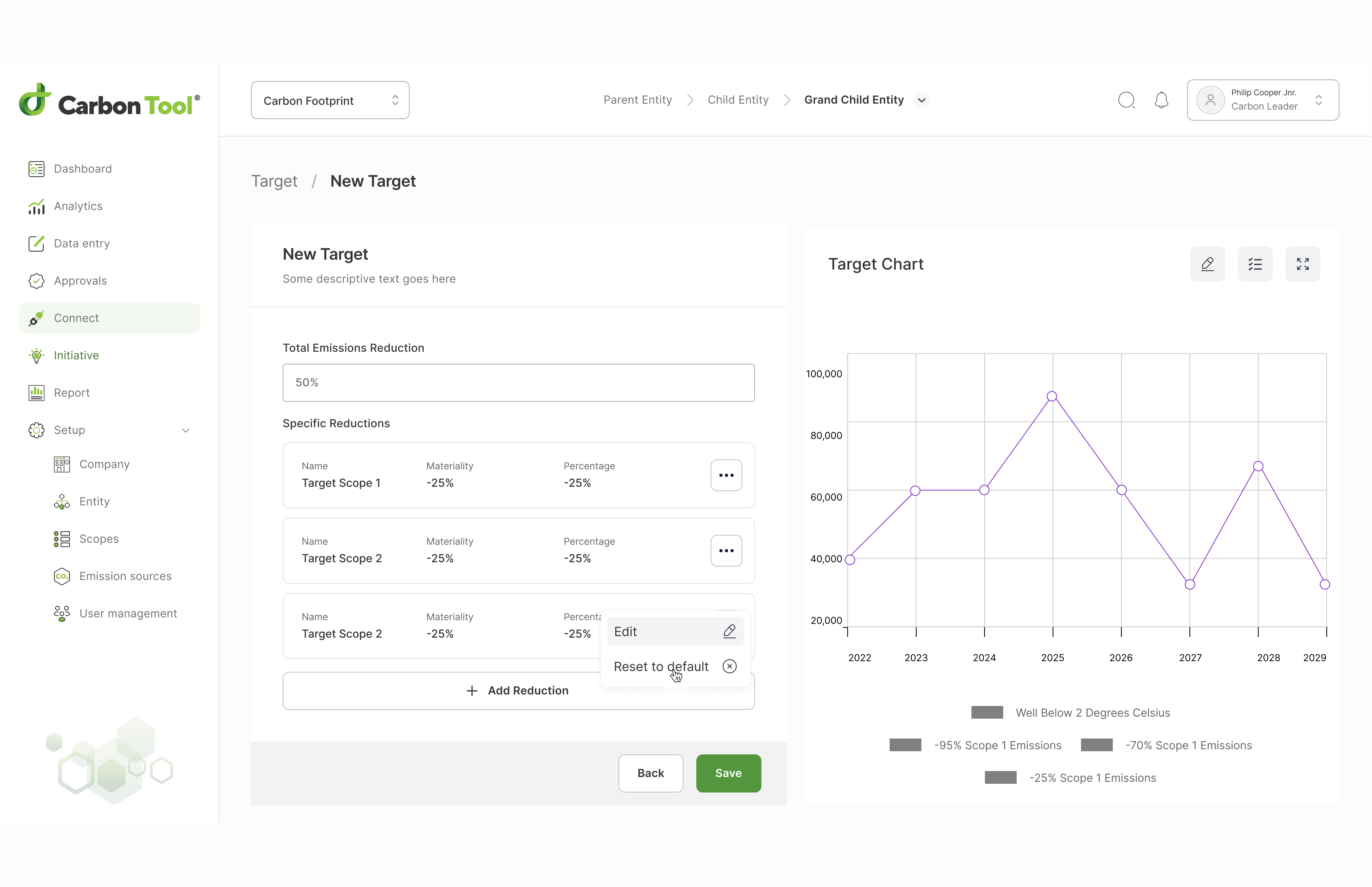1372x887 pixels.
Task: Open the Philip Cooper Jnr. account menu
Action: point(1262,100)
